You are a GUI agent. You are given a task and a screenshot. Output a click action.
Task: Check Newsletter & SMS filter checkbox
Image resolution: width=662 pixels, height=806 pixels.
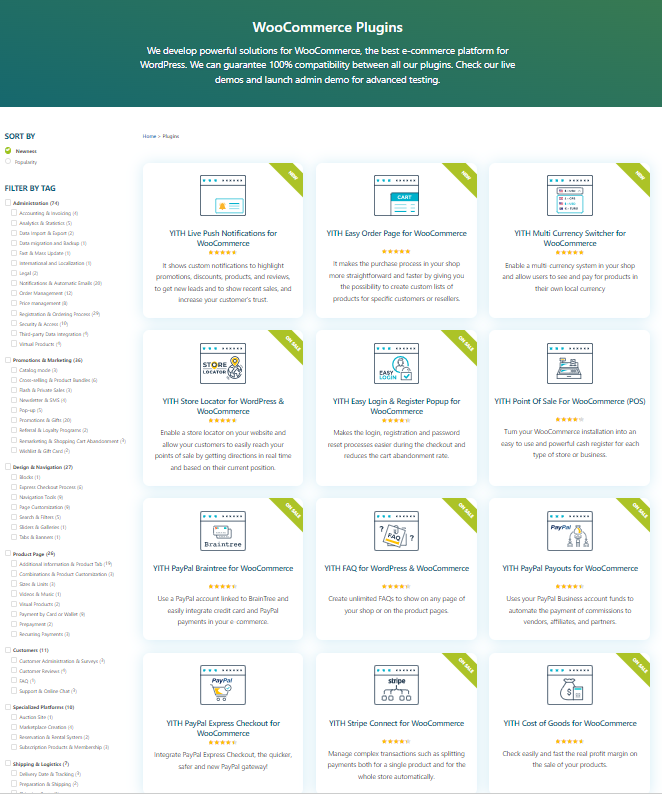(x=14, y=399)
